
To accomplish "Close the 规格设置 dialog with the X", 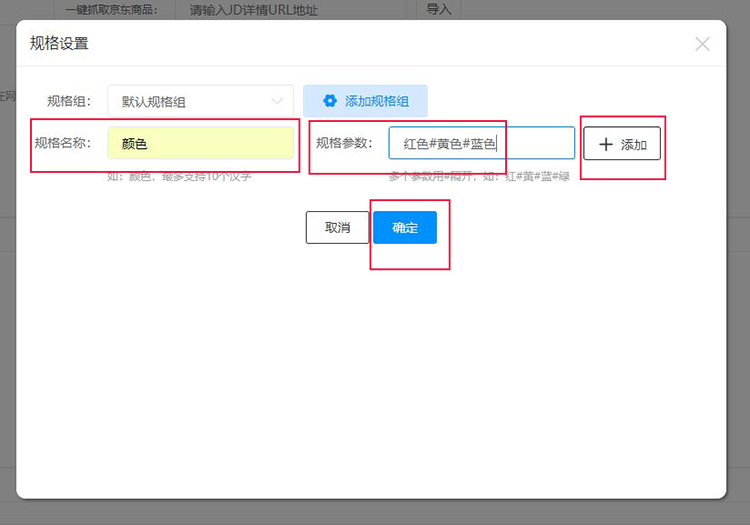I will click(702, 44).
